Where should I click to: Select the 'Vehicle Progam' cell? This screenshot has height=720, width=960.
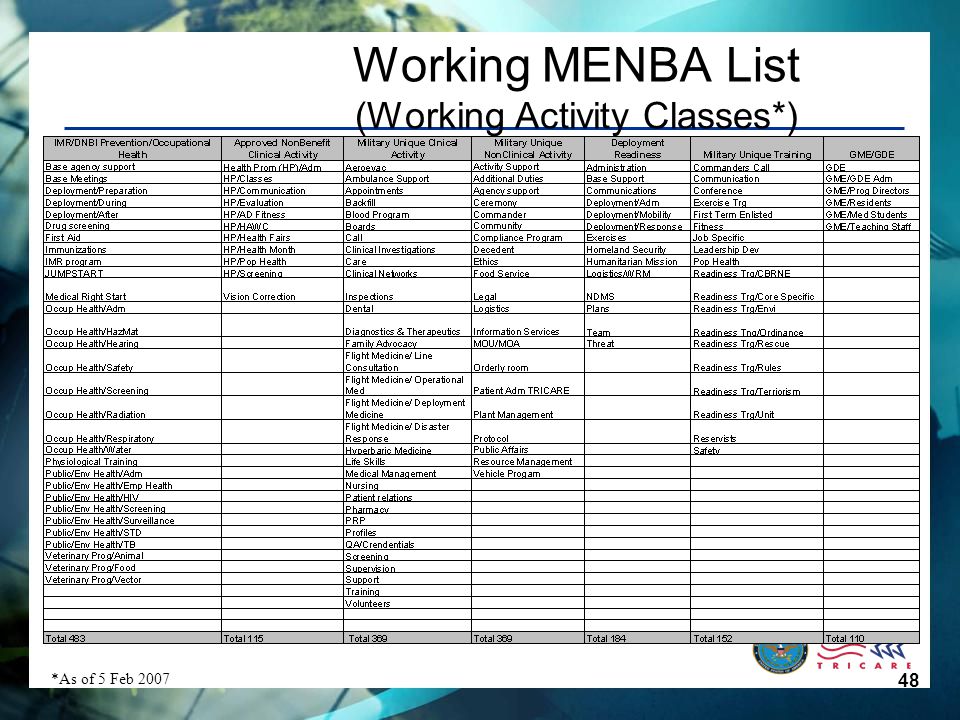click(x=528, y=473)
